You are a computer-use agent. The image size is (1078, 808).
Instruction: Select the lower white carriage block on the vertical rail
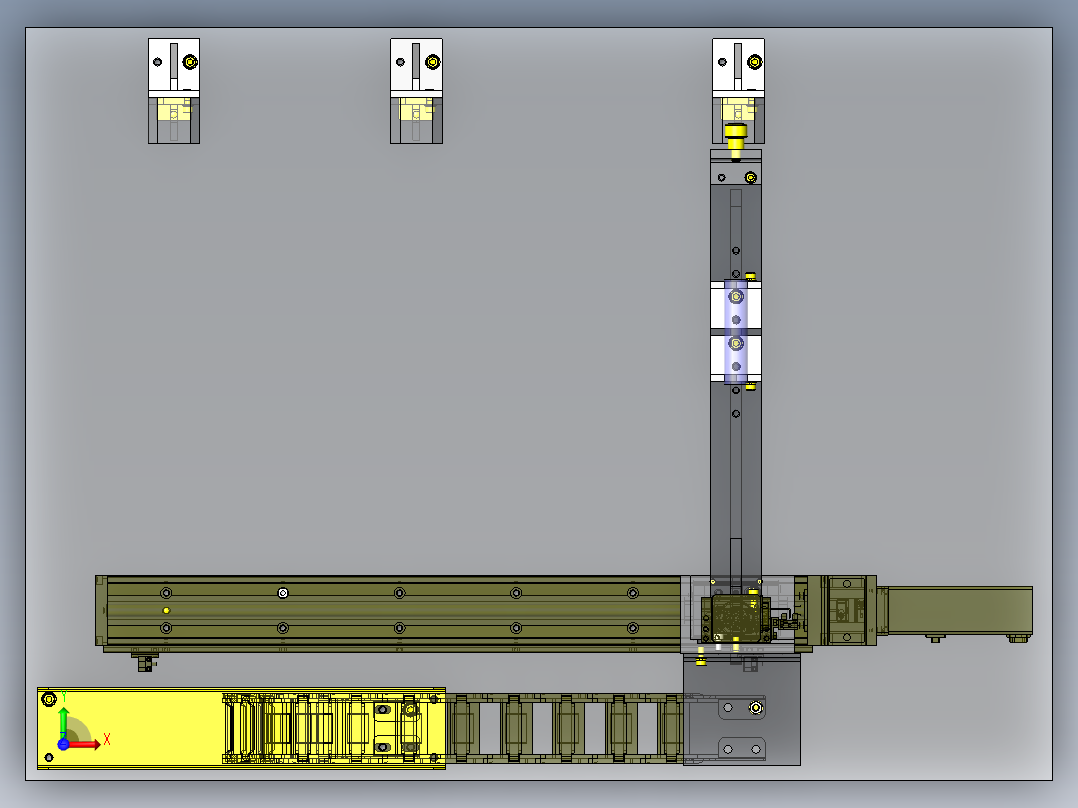click(736, 358)
